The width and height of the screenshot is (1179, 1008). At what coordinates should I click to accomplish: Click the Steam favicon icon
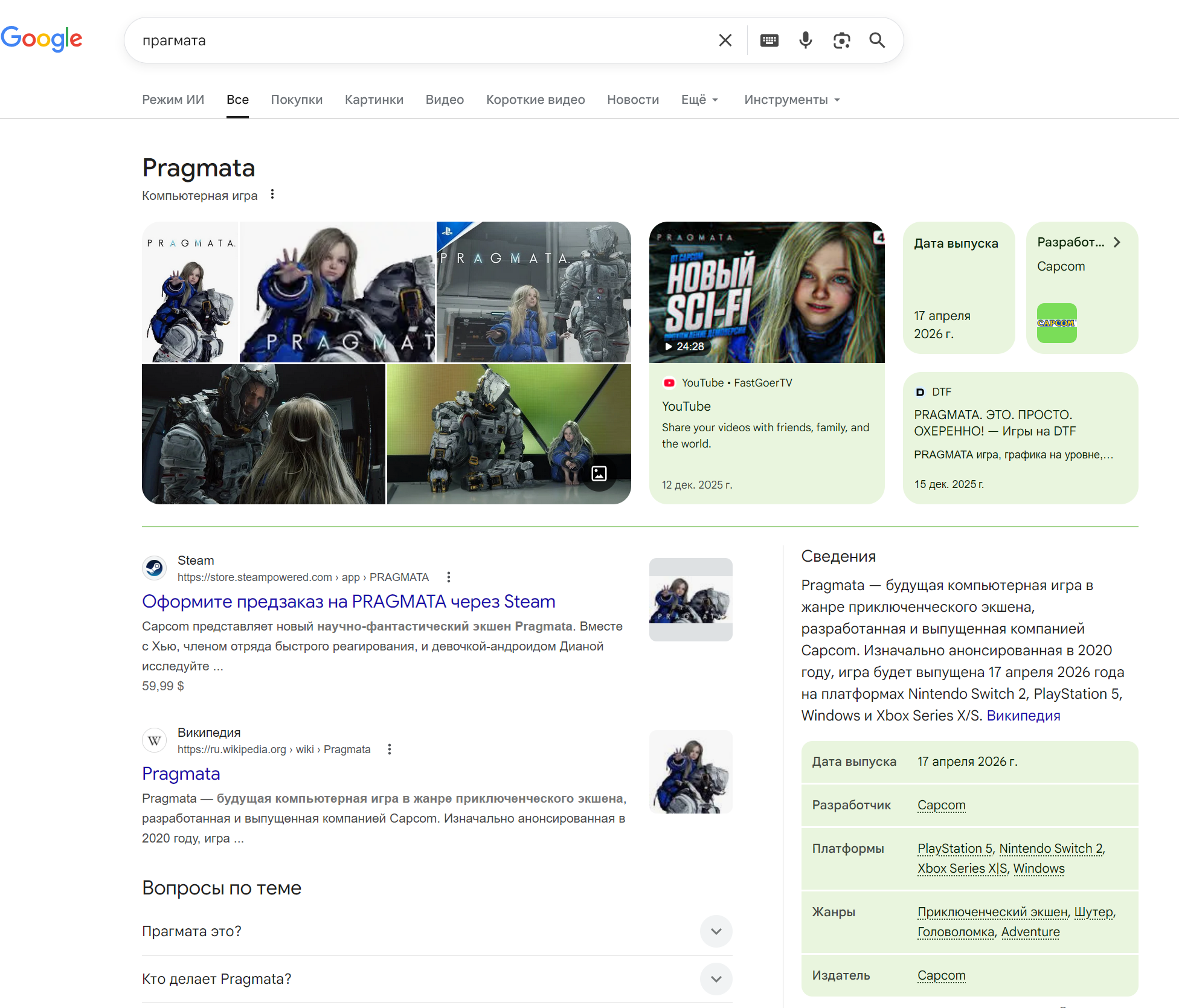point(155,568)
